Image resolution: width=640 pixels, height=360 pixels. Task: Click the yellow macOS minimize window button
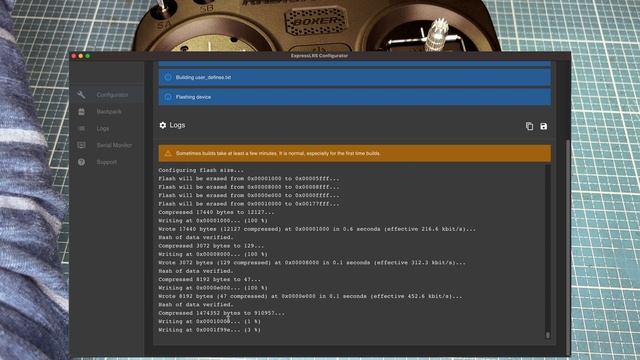pos(81,56)
